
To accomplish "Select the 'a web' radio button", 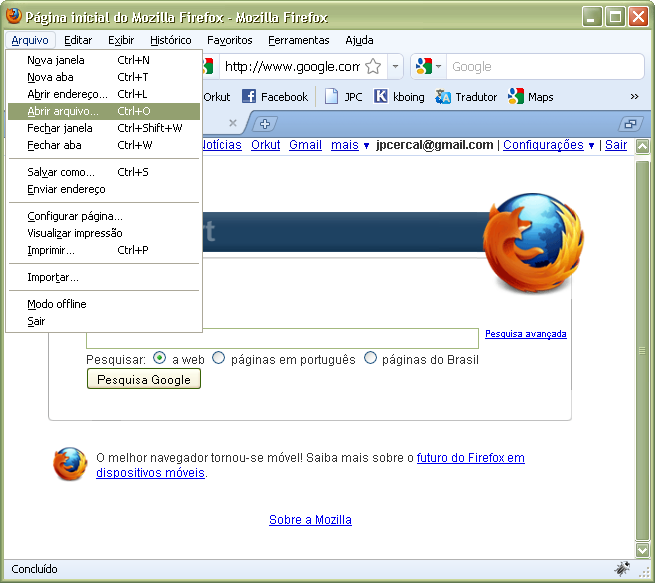I will tap(160, 358).
